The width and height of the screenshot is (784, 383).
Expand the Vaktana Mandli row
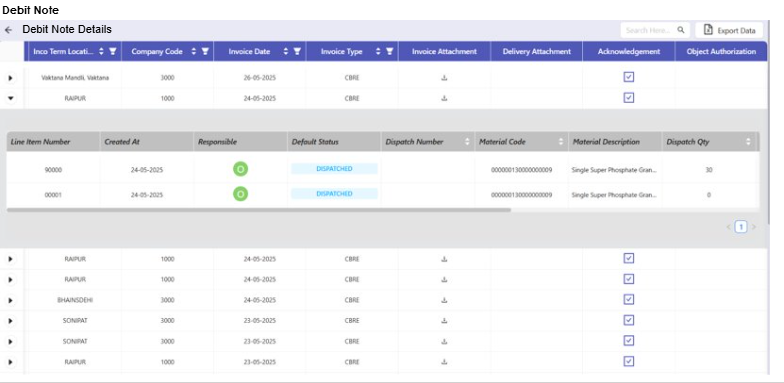(x=10, y=78)
